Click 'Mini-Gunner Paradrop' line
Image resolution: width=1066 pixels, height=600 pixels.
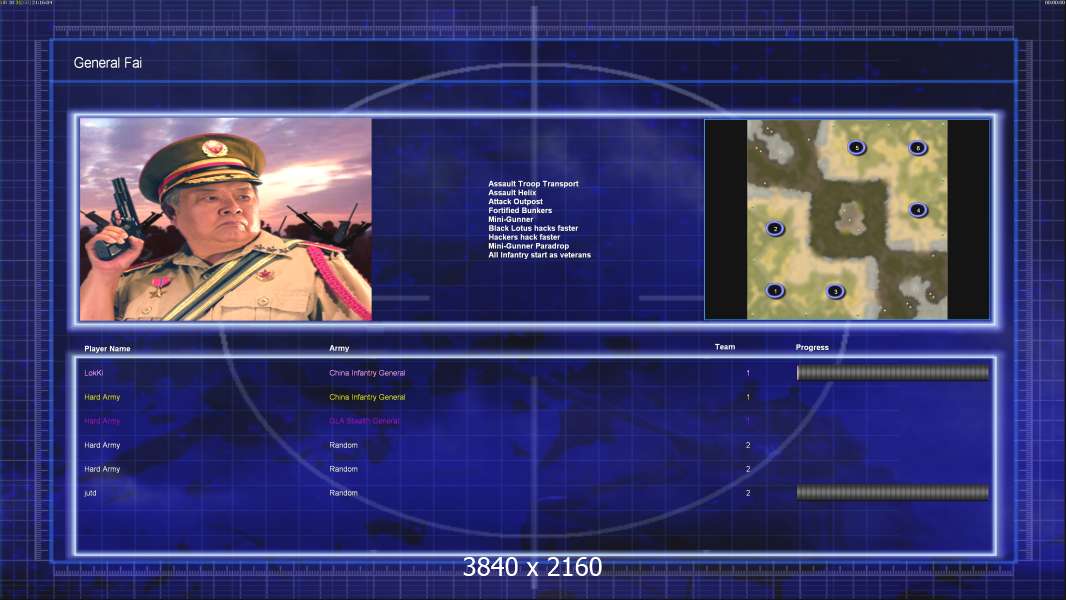pos(528,245)
